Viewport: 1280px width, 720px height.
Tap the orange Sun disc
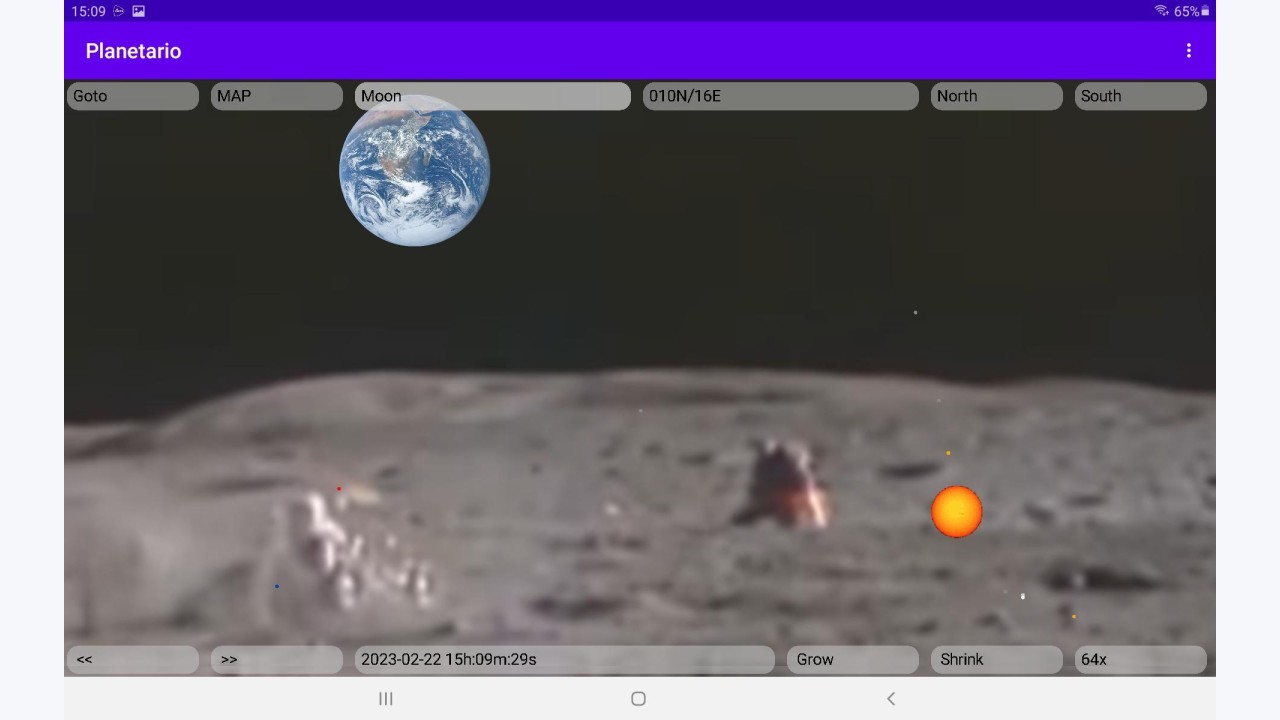click(957, 512)
